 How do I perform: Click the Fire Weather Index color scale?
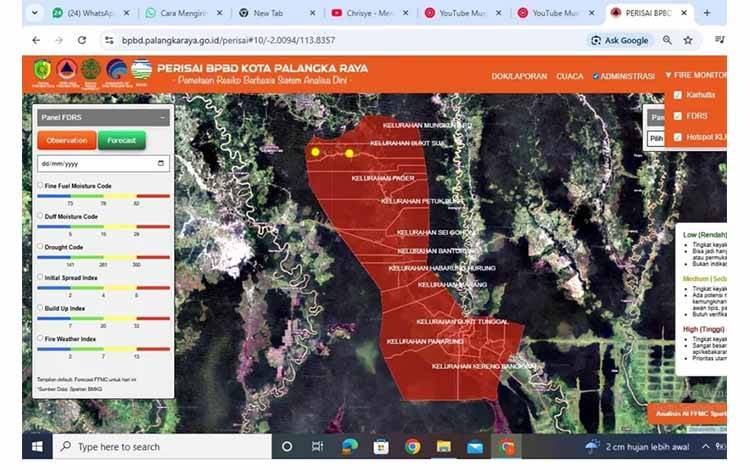click(103, 349)
